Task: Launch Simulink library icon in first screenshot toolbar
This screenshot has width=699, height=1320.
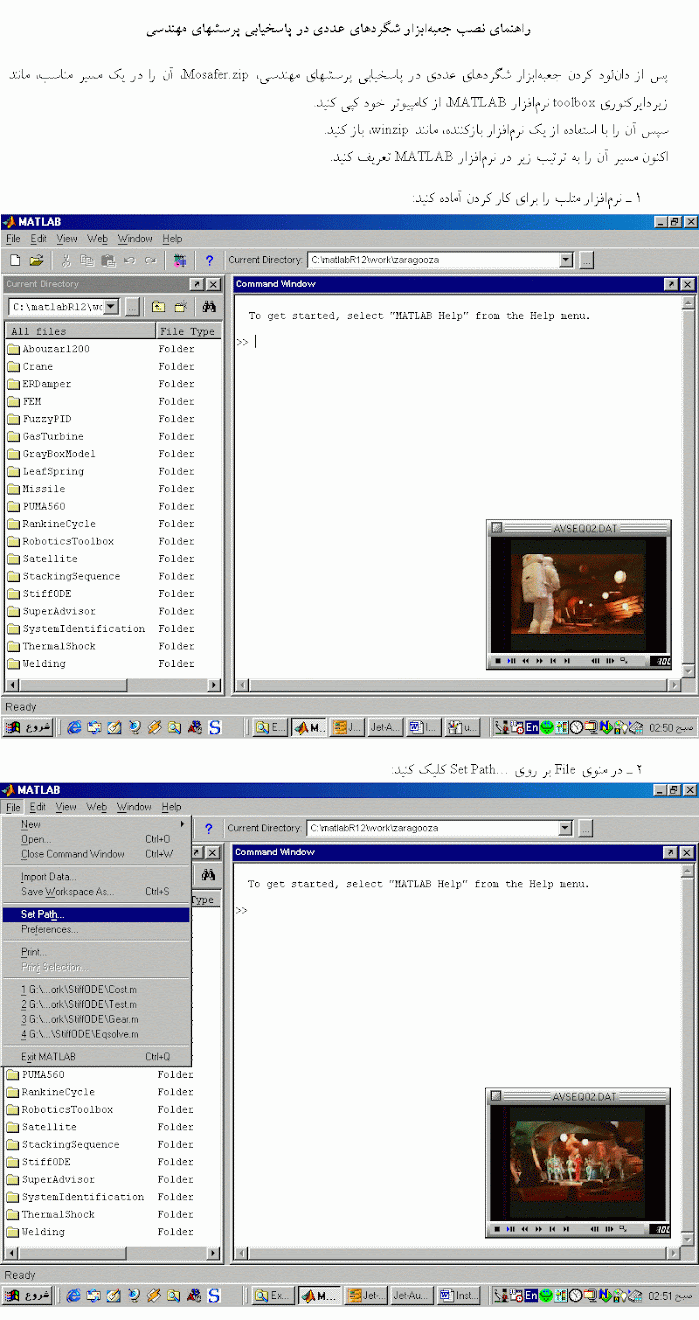Action: point(180,260)
